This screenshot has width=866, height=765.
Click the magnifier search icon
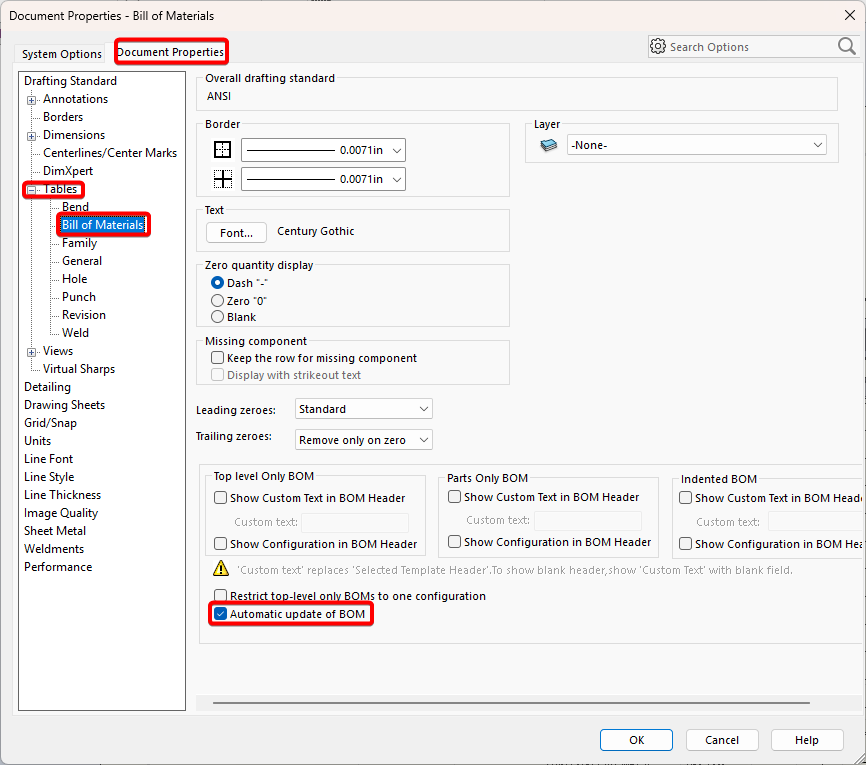coord(847,46)
